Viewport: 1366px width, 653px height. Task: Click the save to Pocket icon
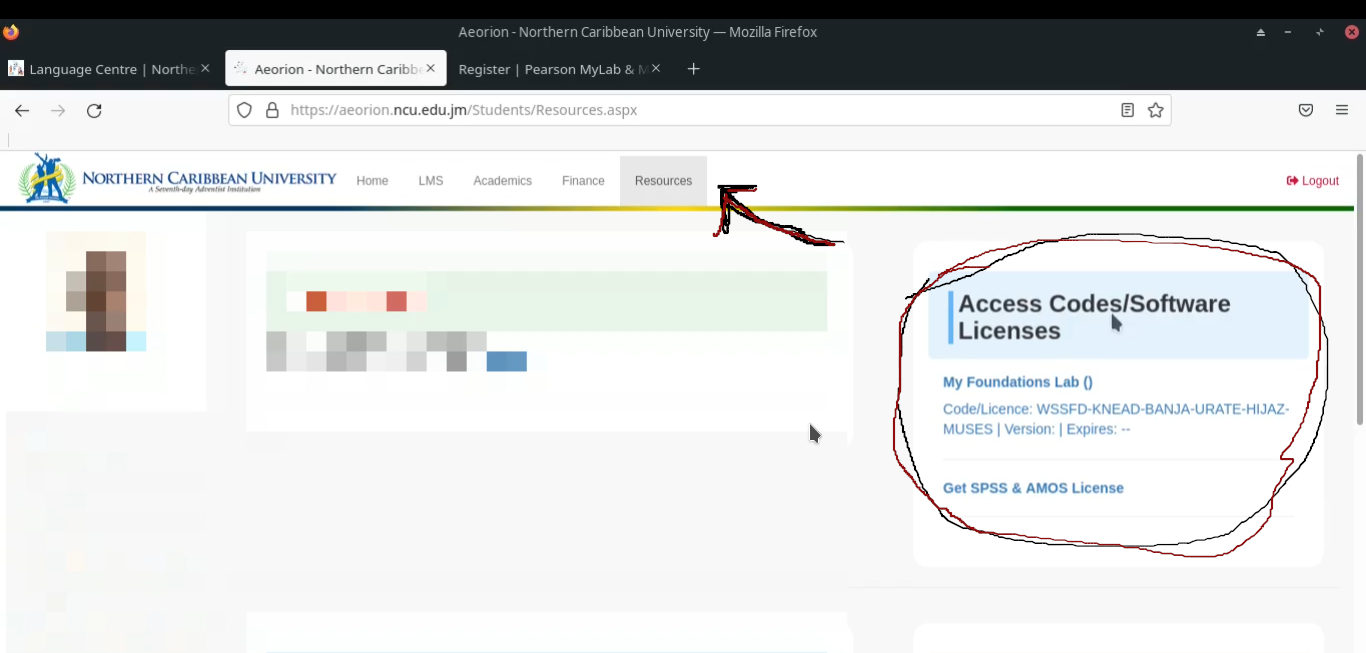point(1306,110)
